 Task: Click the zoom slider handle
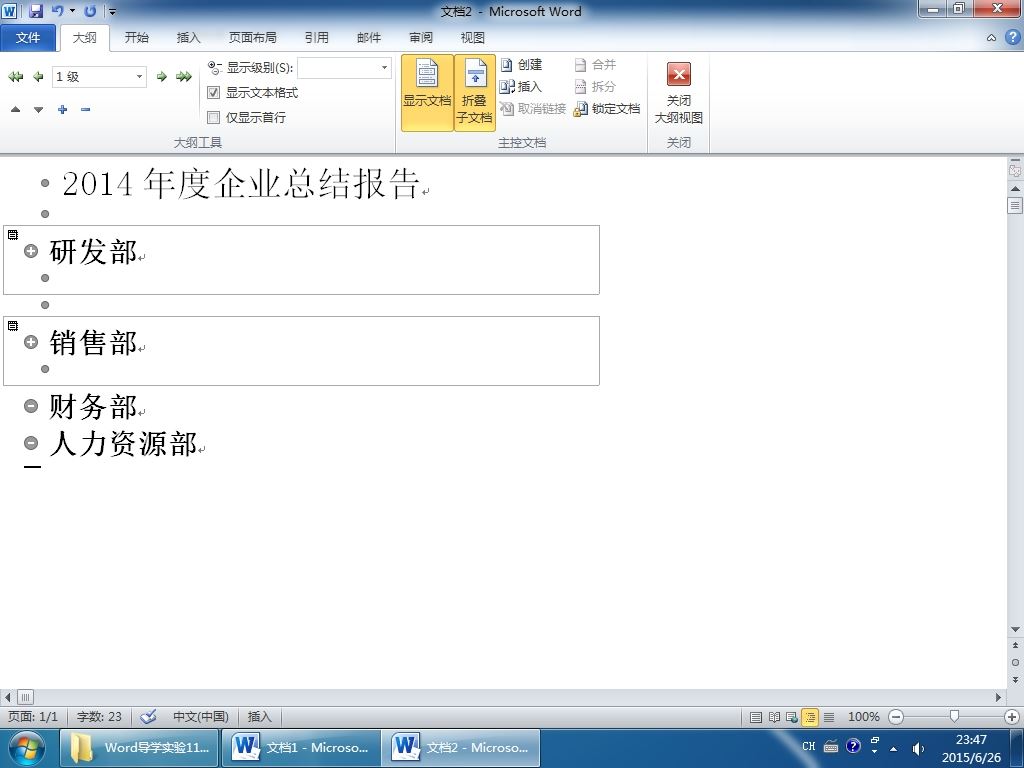point(954,717)
